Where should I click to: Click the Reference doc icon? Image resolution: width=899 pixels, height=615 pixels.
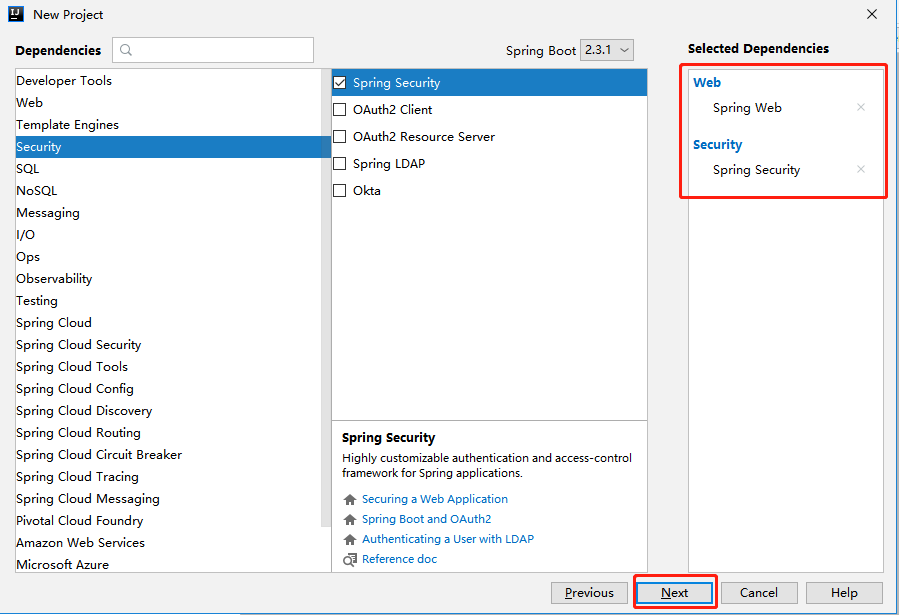tap(350, 559)
